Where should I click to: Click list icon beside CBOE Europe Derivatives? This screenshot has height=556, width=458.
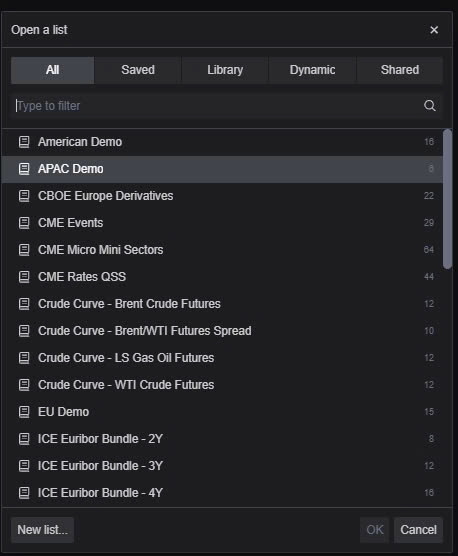click(24, 196)
